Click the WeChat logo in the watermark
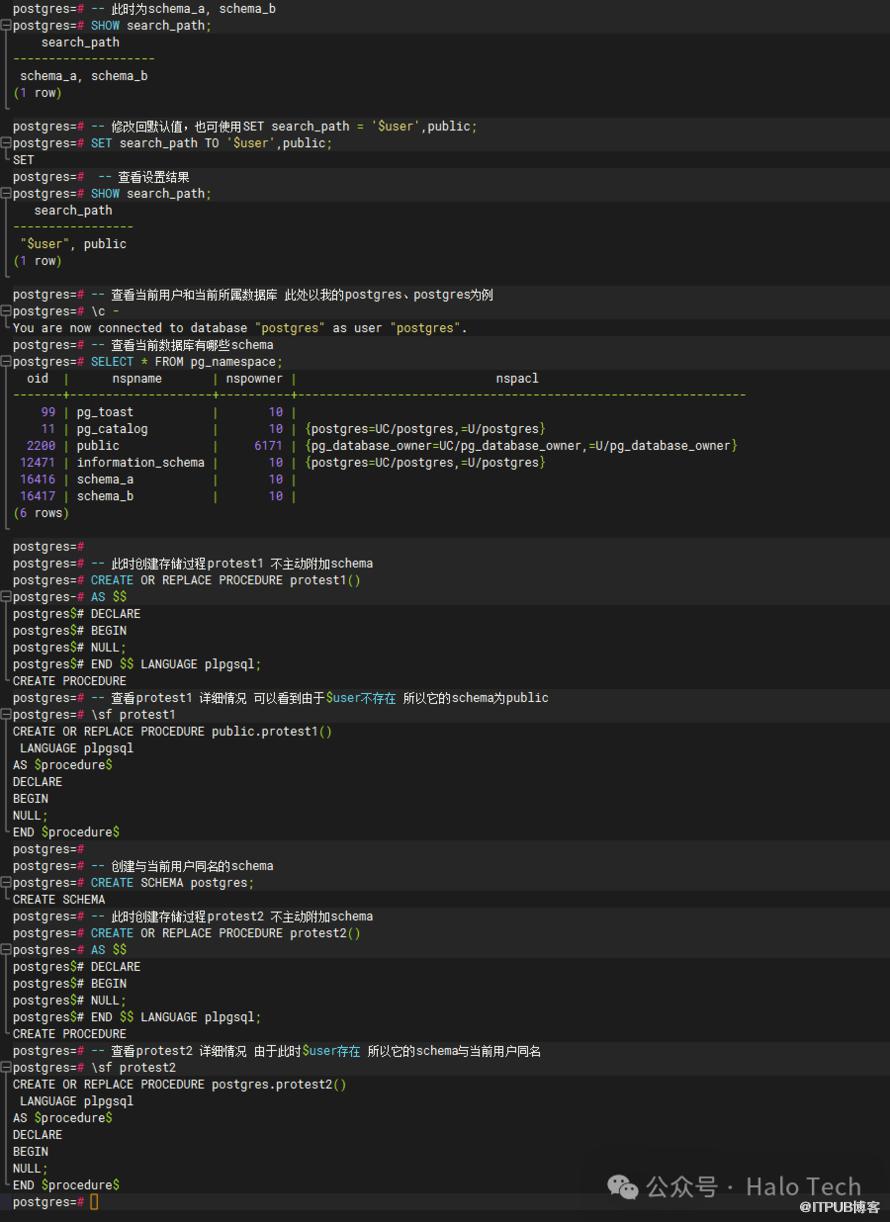Screen dimensions: 890x1222 [x=622, y=1187]
